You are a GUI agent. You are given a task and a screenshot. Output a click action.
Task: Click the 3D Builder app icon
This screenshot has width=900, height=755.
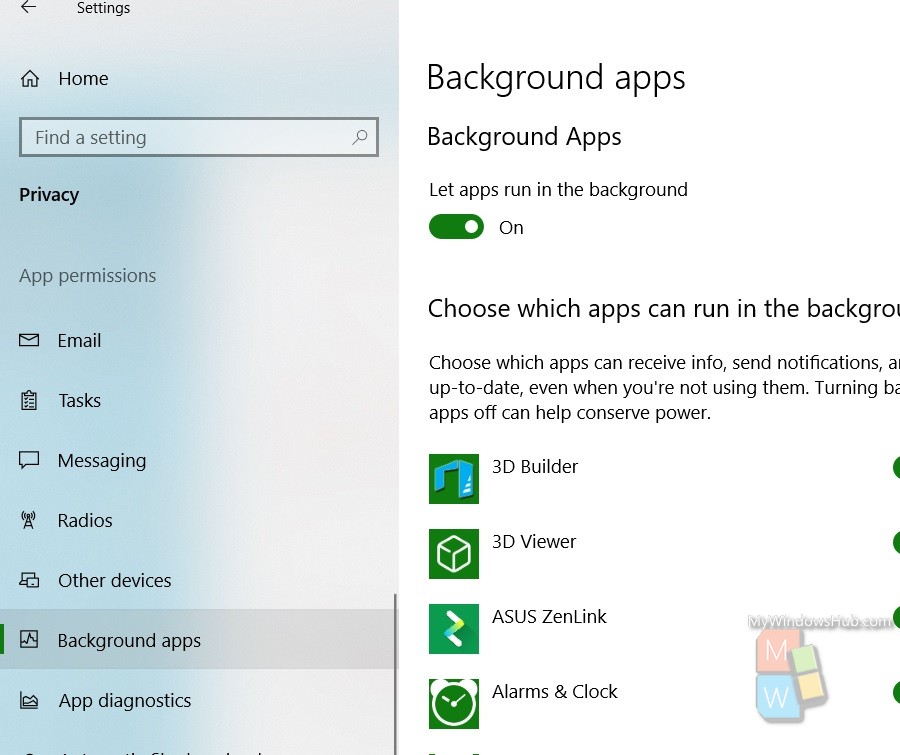453,479
